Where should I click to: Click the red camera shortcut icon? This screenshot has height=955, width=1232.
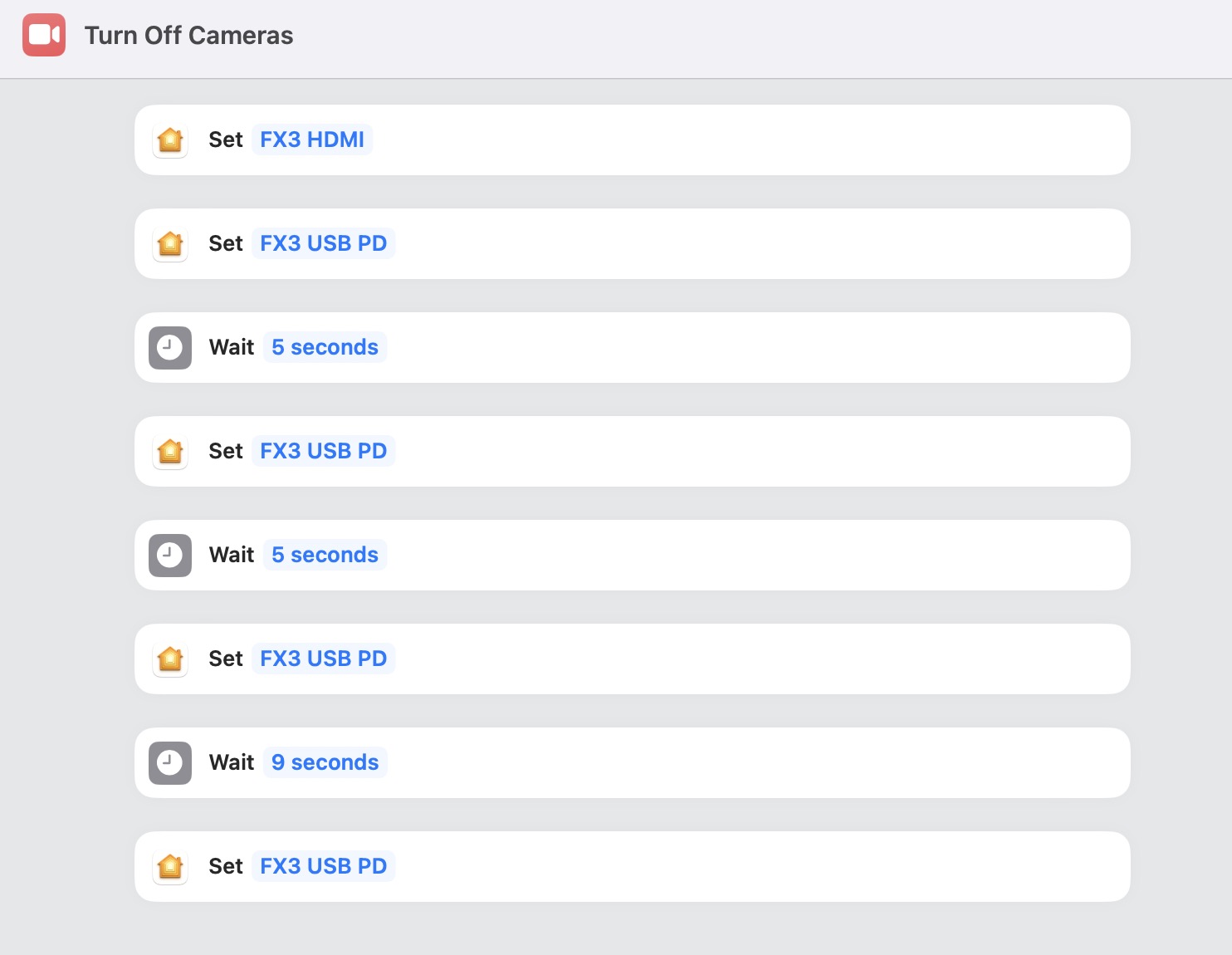tap(44, 35)
